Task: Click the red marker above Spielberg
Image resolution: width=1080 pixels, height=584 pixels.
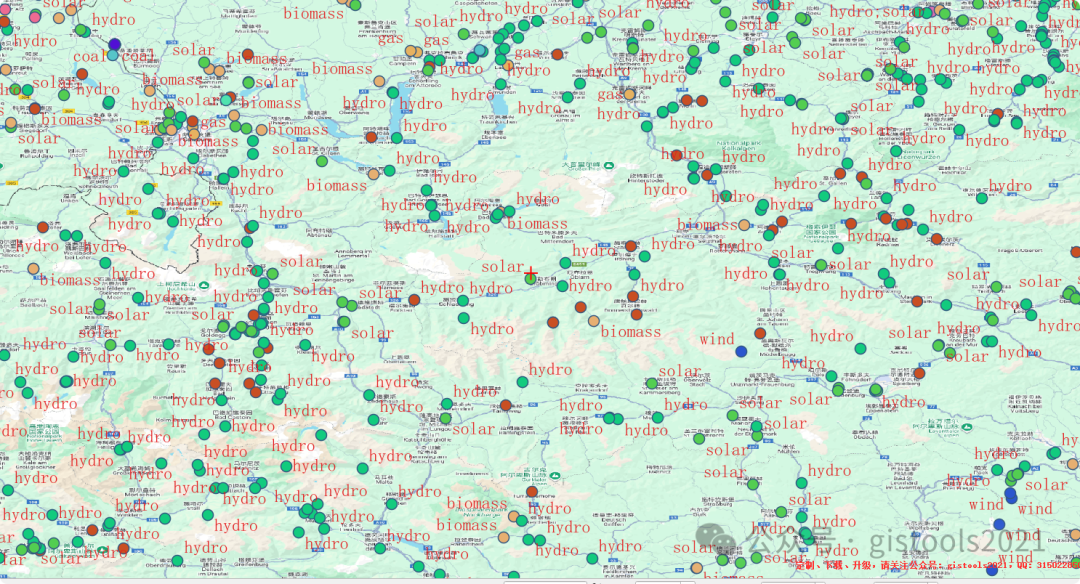Action: tap(920, 373)
